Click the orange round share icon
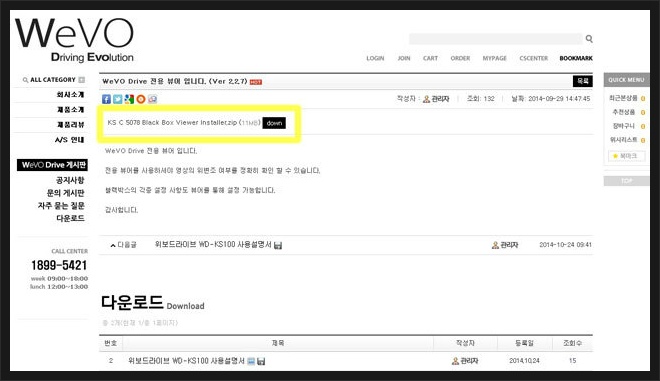Viewport: 660px width, 381px height. point(141,99)
